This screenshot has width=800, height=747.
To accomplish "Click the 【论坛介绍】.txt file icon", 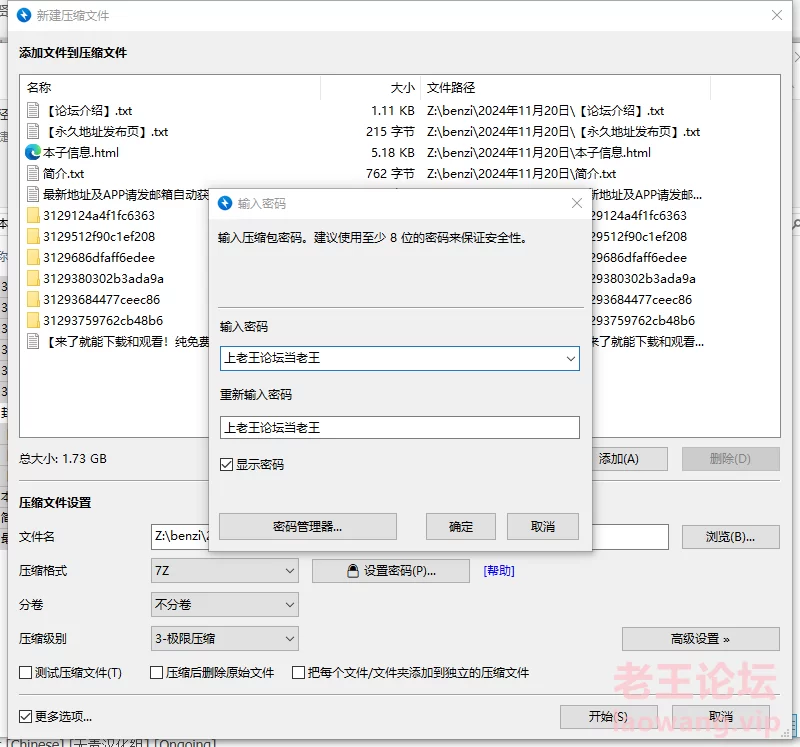I will tap(33, 111).
